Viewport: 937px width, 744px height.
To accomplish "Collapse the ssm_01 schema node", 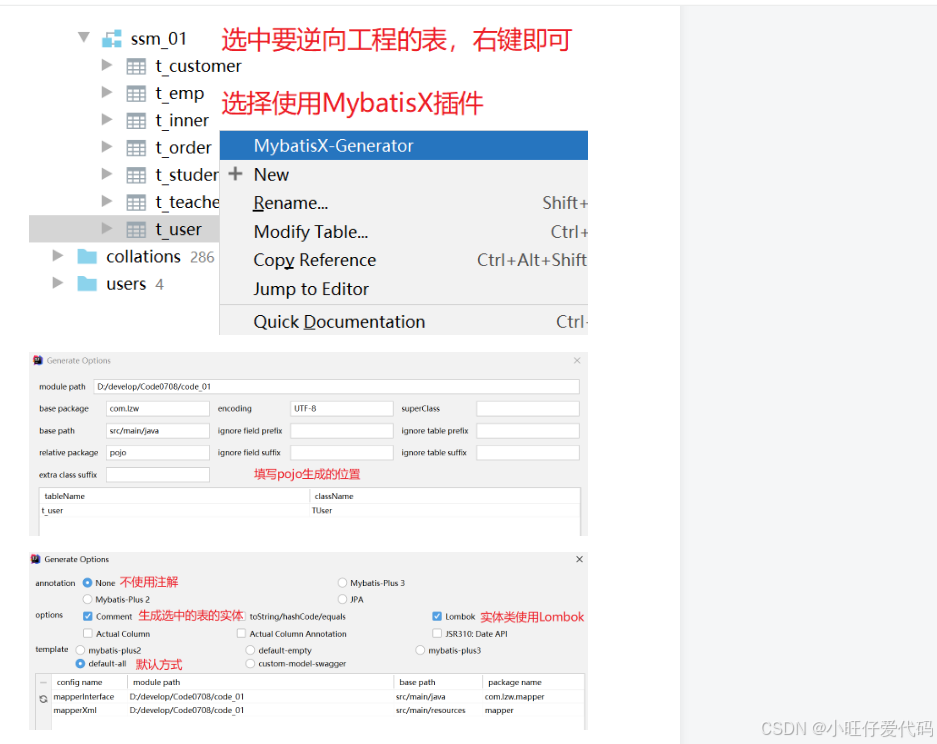I will point(84,37).
